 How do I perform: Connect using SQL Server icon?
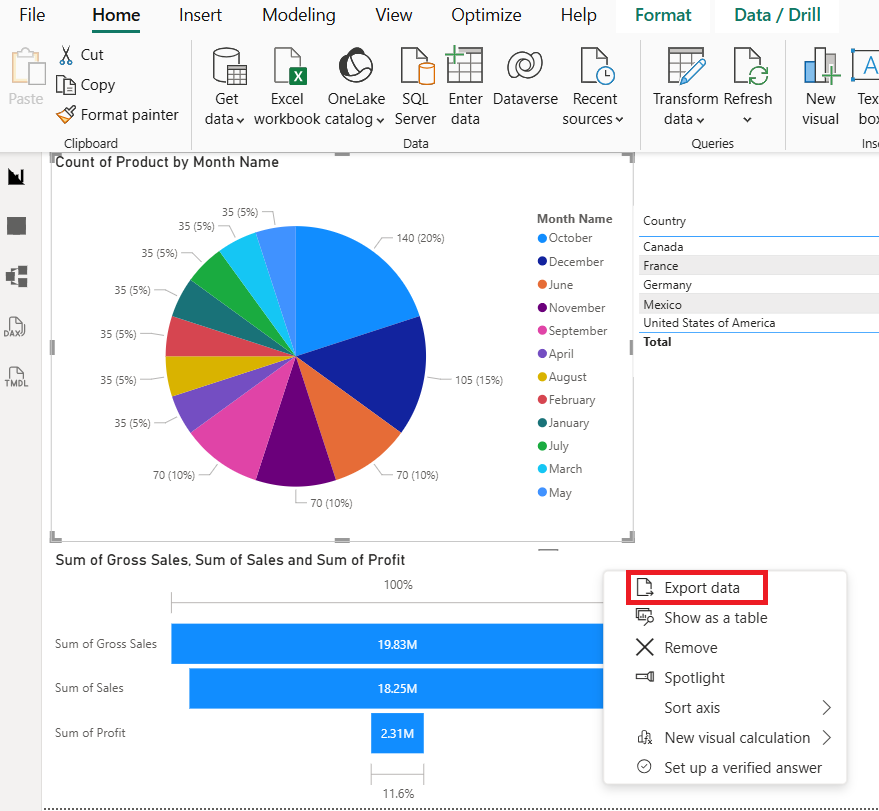point(417,66)
